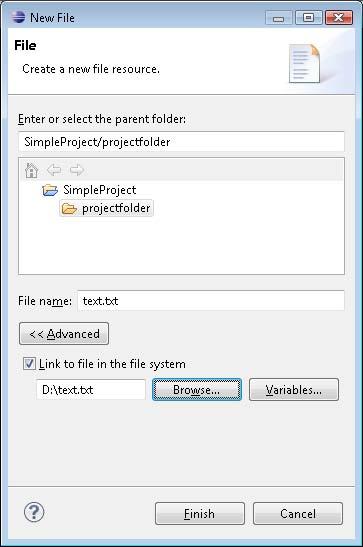The width and height of the screenshot is (363, 547).
Task: Open the Variables... dialog button
Action: [294, 390]
